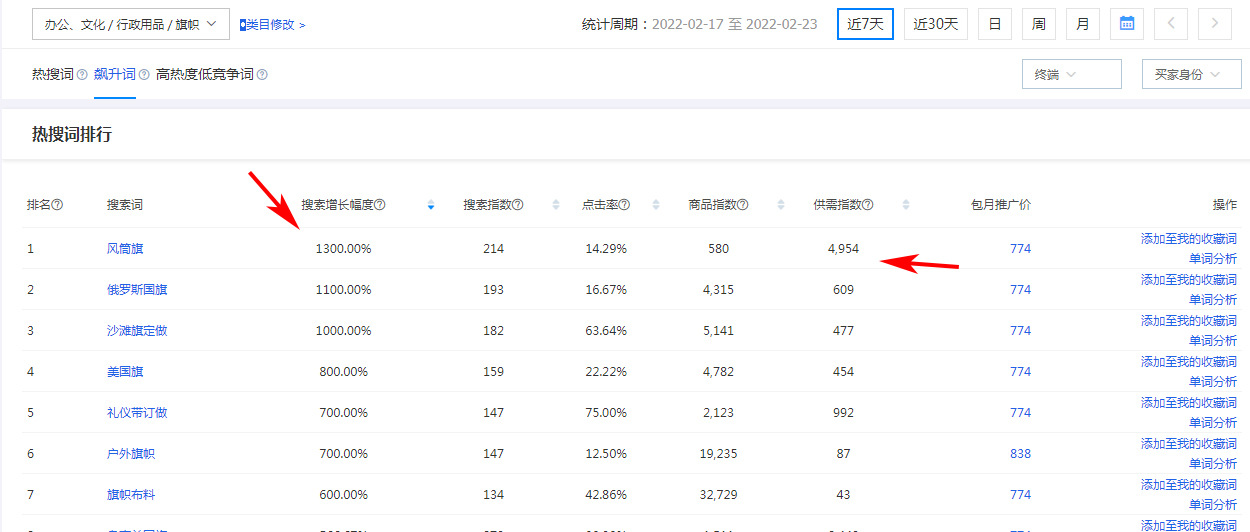Click 包月推广价 774 for 风筒旗
The image size is (1250, 532).
(1020, 249)
